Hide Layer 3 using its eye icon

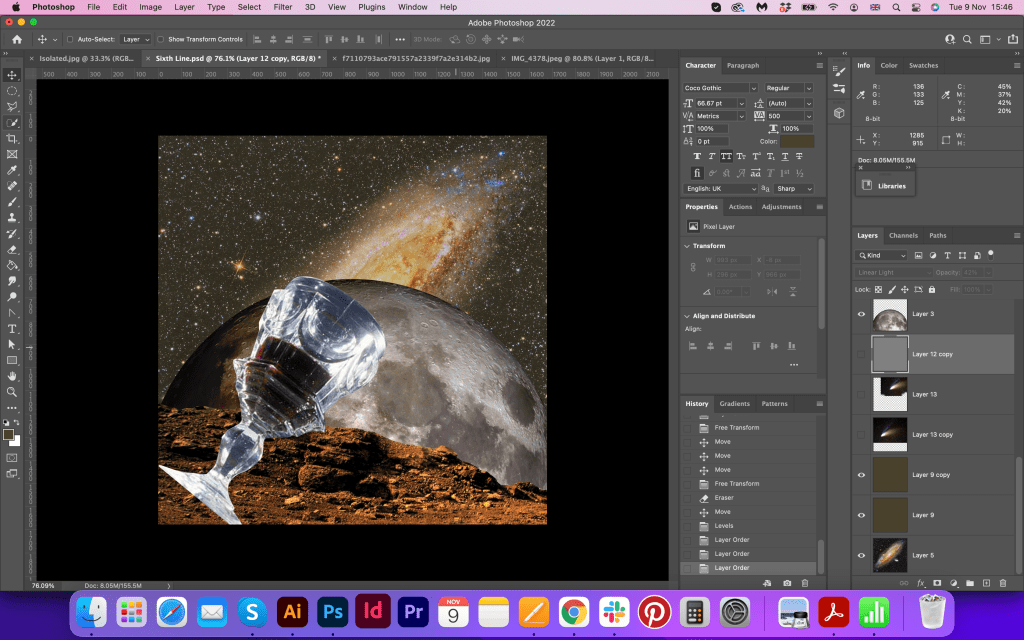pos(861,314)
